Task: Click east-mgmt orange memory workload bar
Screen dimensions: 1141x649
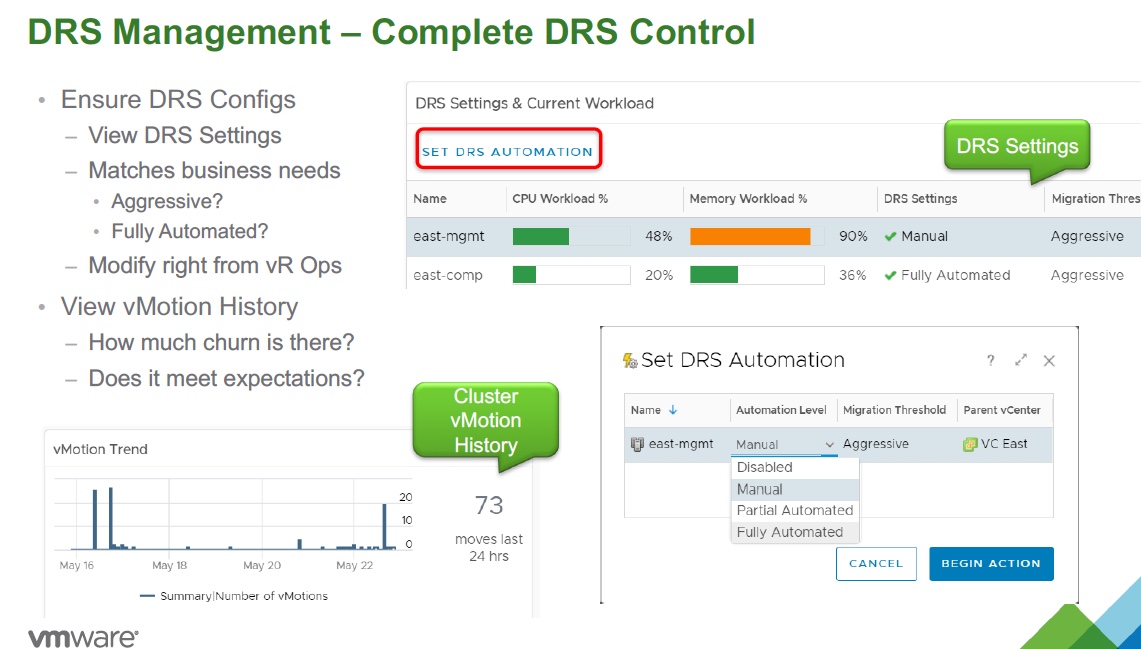Action: pyautogui.click(x=750, y=237)
